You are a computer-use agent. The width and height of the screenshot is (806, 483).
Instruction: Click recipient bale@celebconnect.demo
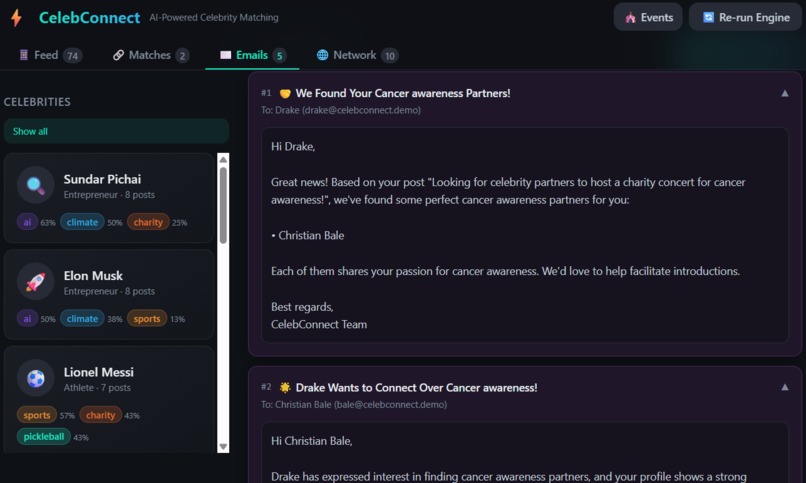(391, 404)
